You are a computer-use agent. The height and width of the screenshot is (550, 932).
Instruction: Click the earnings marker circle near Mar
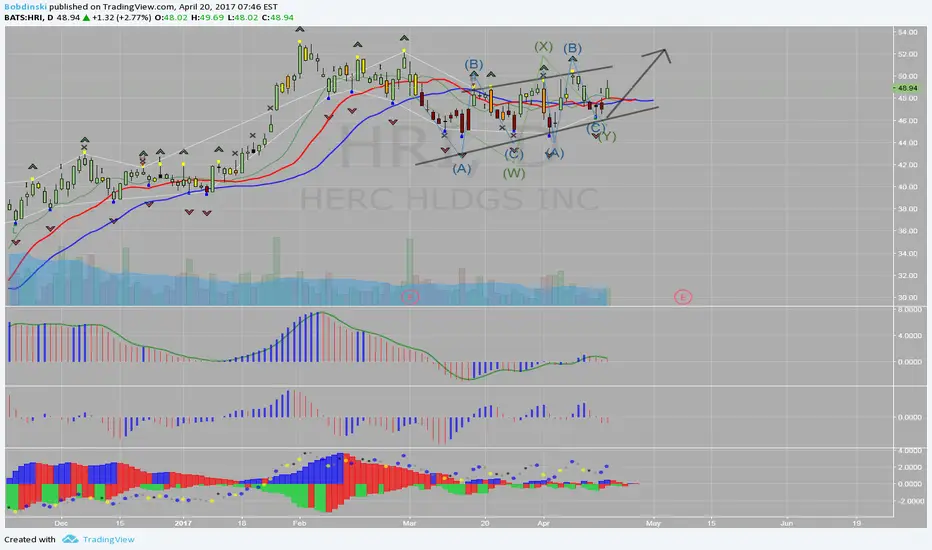coord(410,296)
